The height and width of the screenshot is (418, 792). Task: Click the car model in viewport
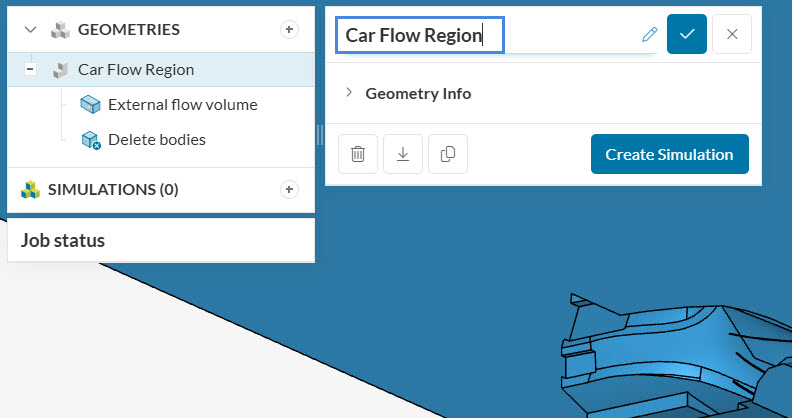coord(677,356)
